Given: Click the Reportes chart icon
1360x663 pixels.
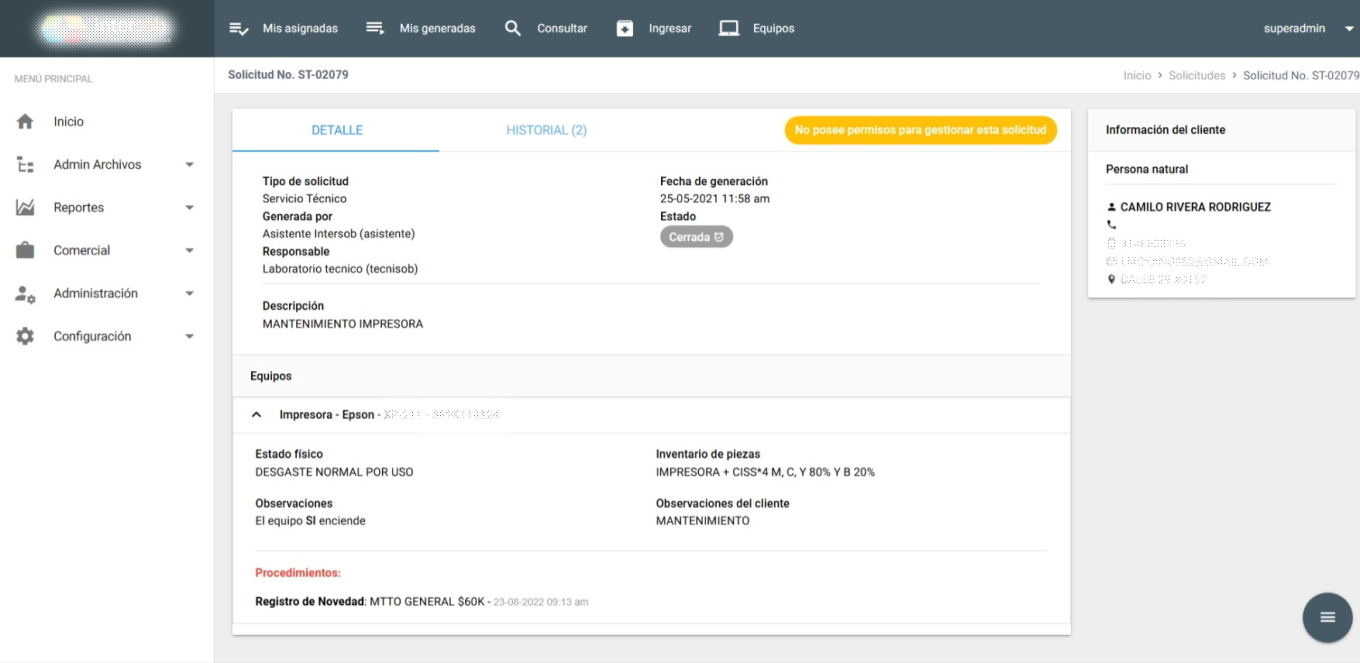Looking at the screenshot, I should pos(25,207).
